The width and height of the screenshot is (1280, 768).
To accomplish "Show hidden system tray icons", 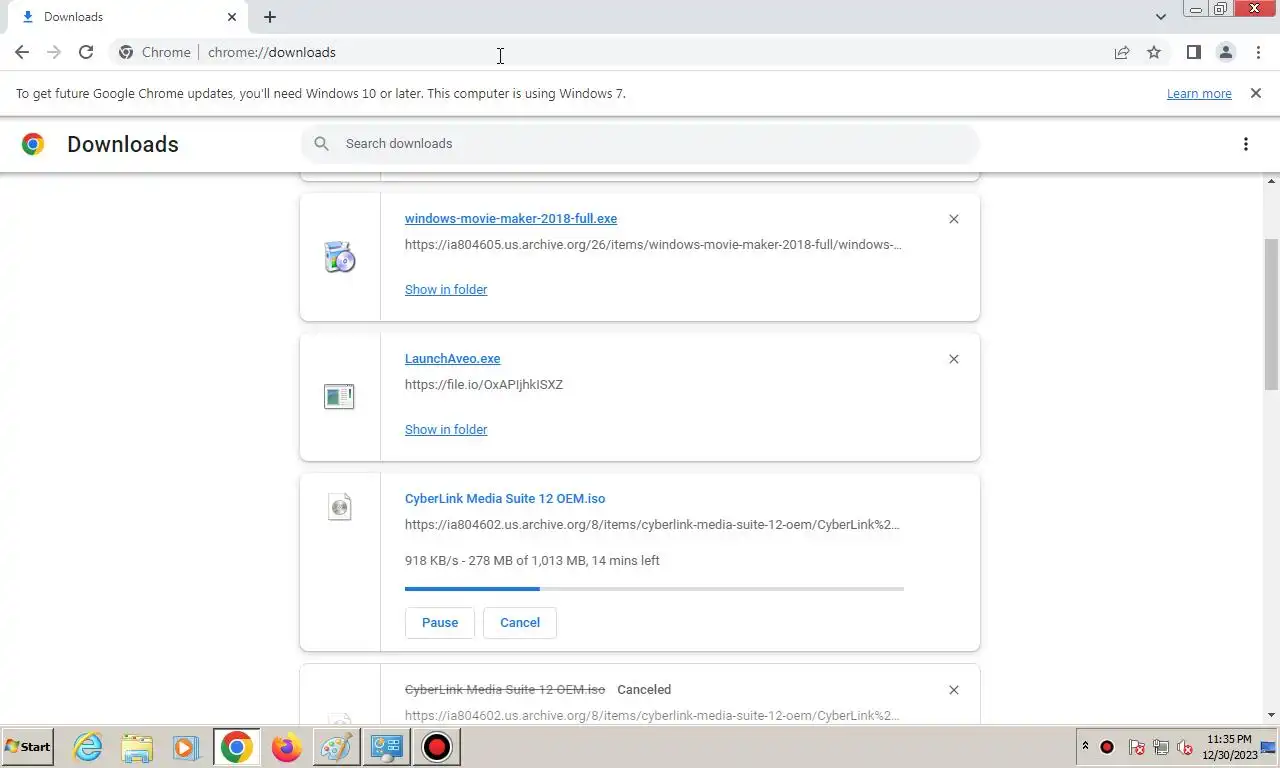I will (x=1085, y=747).
